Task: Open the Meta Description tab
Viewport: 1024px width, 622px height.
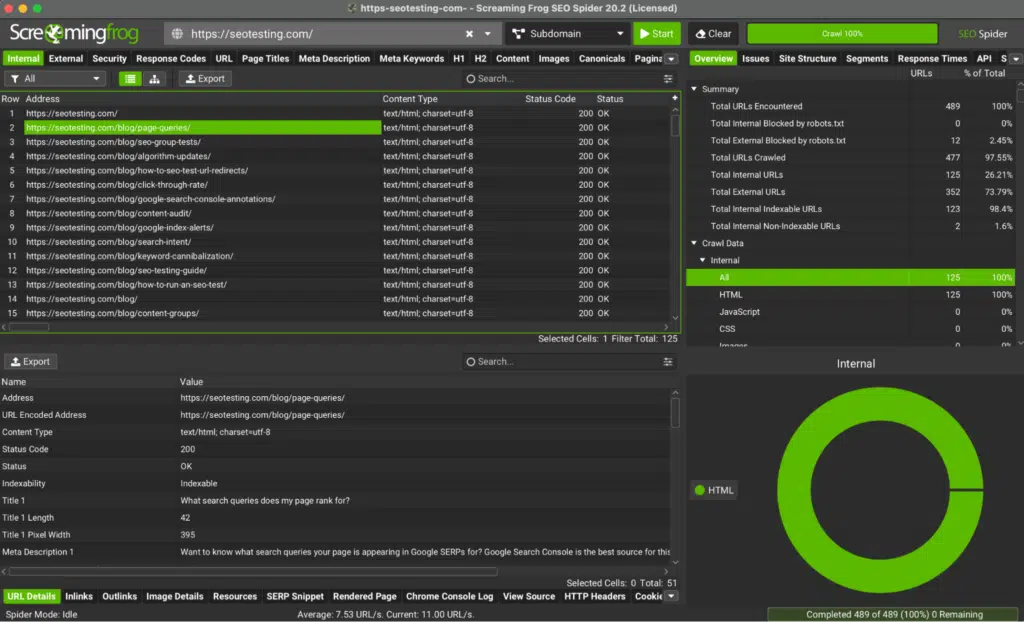Action: tap(334, 58)
